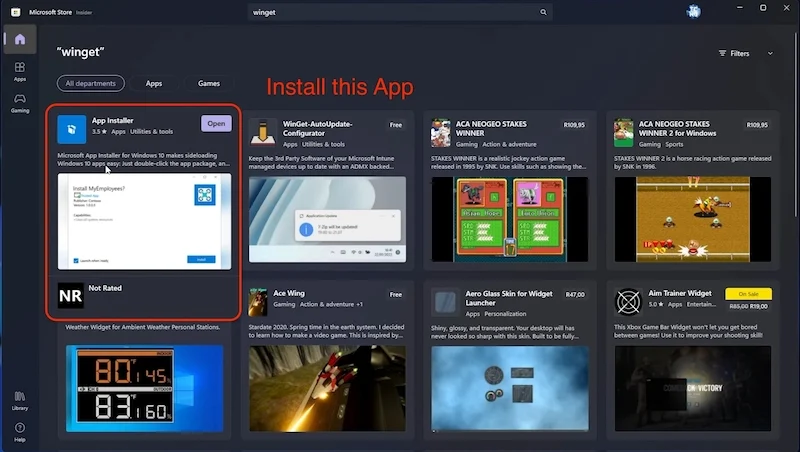Open the Apps sidebar section
800x452 pixels.
(x=20, y=71)
